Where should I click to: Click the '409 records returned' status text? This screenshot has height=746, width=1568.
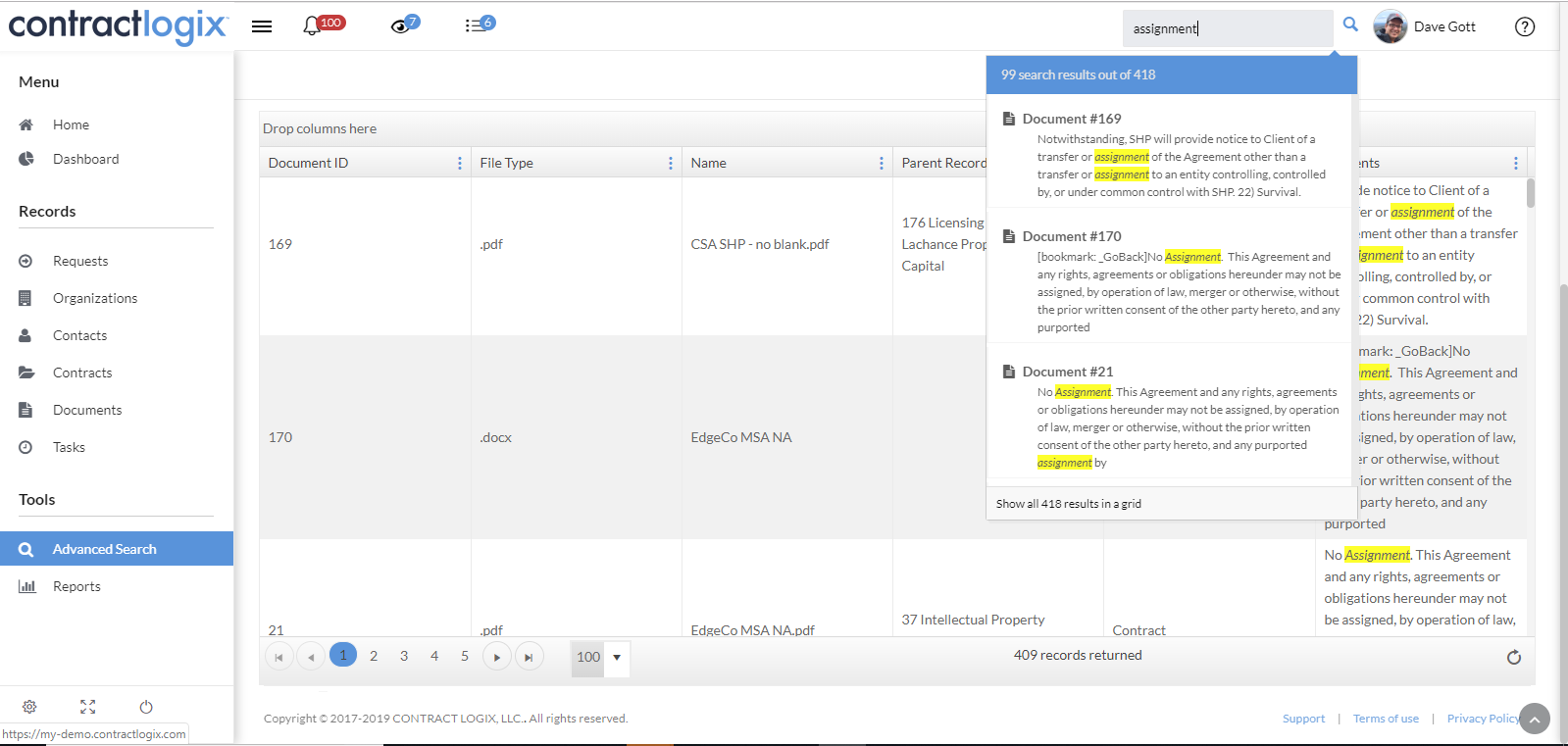pos(1078,655)
